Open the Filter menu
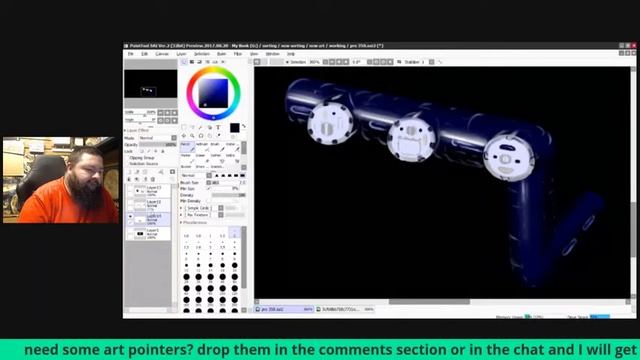The height and width of the screenshot is (360, 640). pos(238,54)
